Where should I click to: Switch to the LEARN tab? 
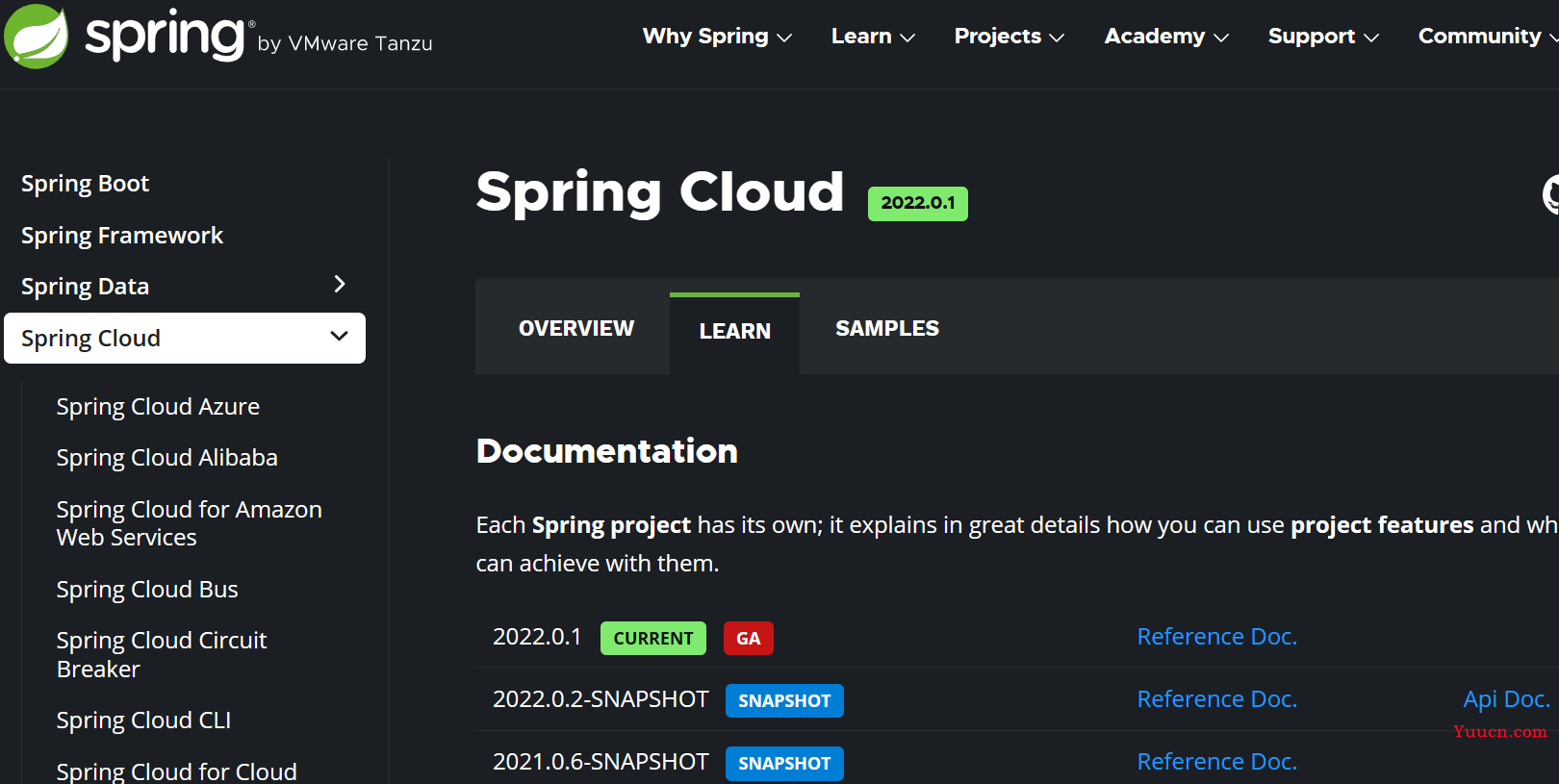coord(735,332)
